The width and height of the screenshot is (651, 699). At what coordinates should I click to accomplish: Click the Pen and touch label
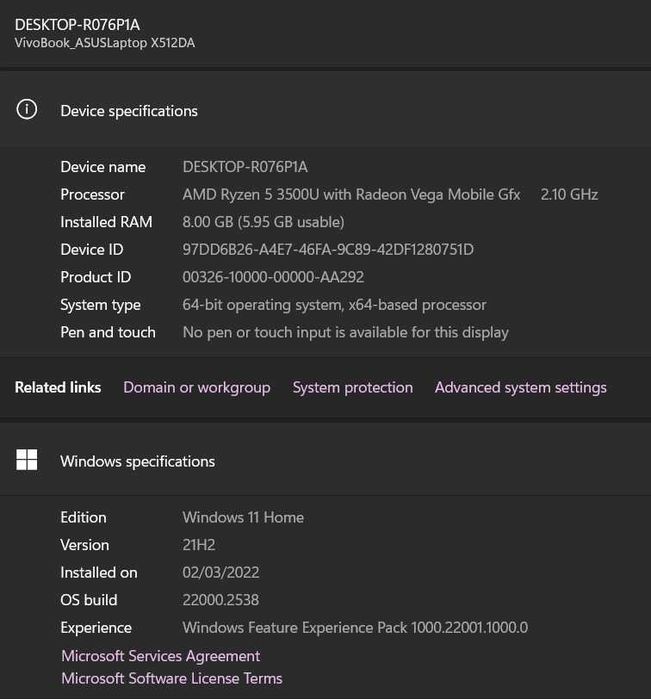(108, 333)
